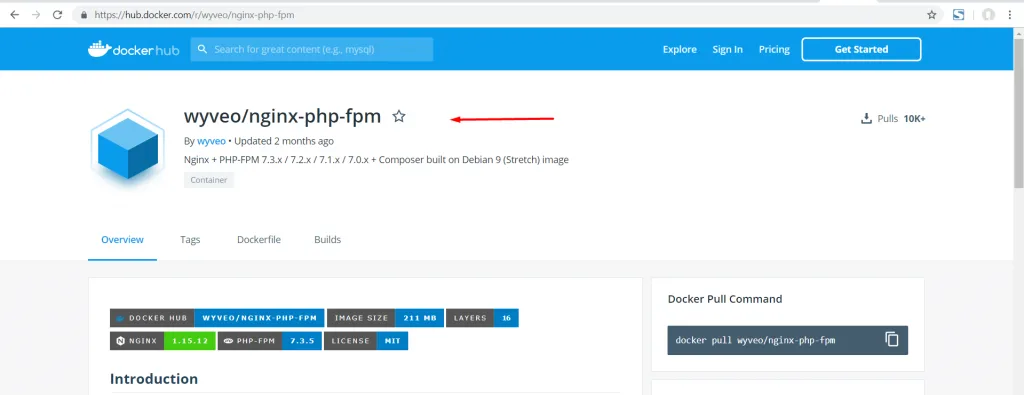Click the blue cube repository image
Image resolution: width=1024 pixels, height=395 pixels.
(x=127, y=148)
